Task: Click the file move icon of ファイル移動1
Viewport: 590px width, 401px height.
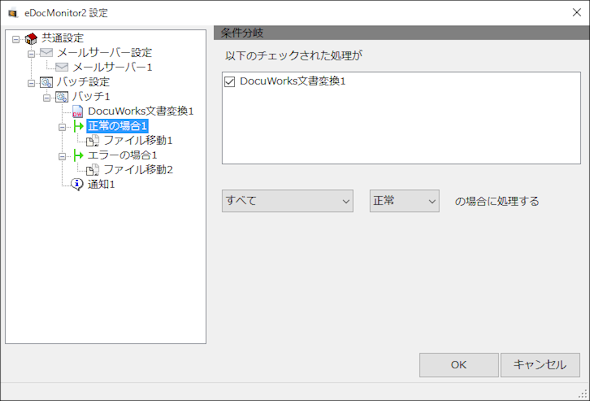Action: 93,141
